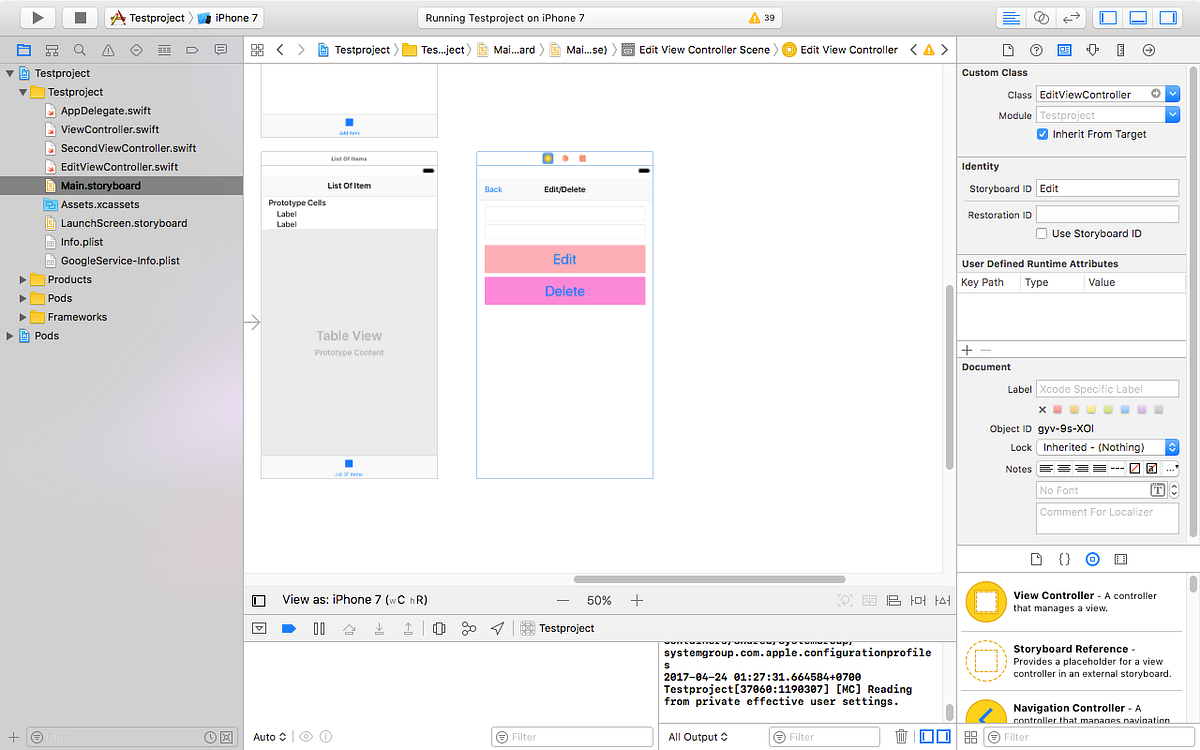This screenshot has width=1200, height=750.
Task: Run the Testproject app
Action: 38,16
